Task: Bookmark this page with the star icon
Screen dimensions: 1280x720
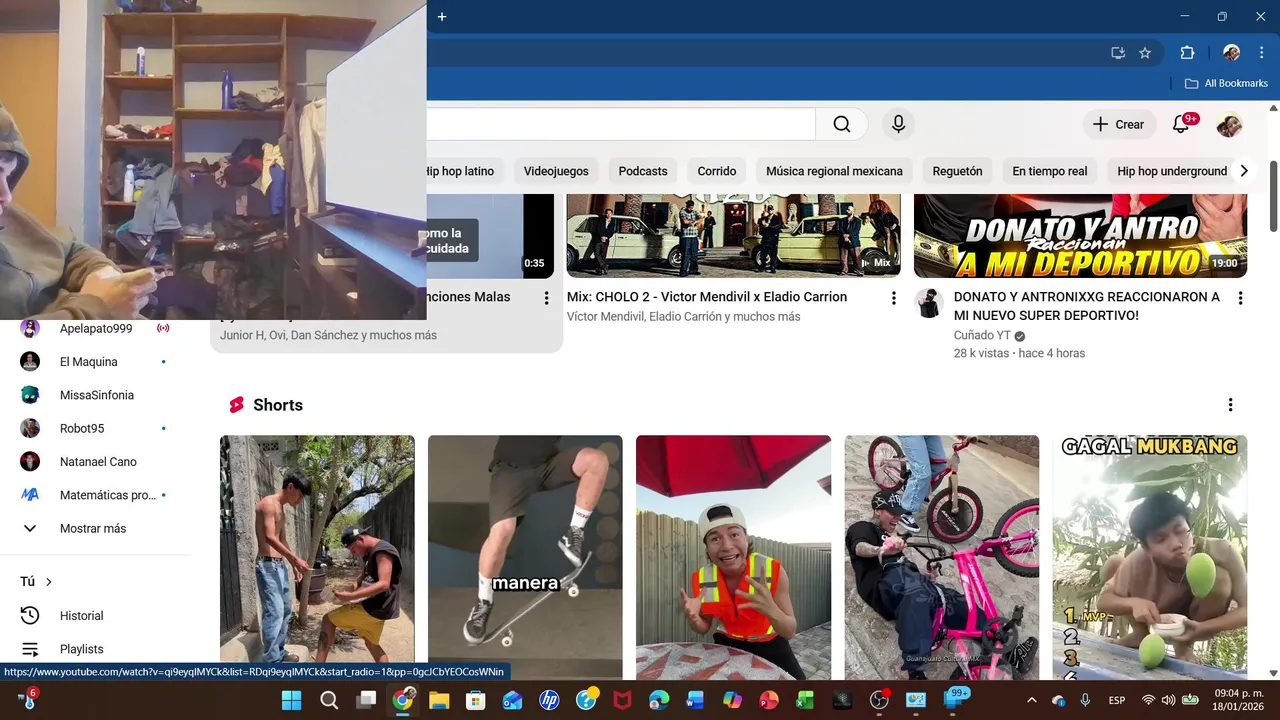Action: (x=1145, y=53)
